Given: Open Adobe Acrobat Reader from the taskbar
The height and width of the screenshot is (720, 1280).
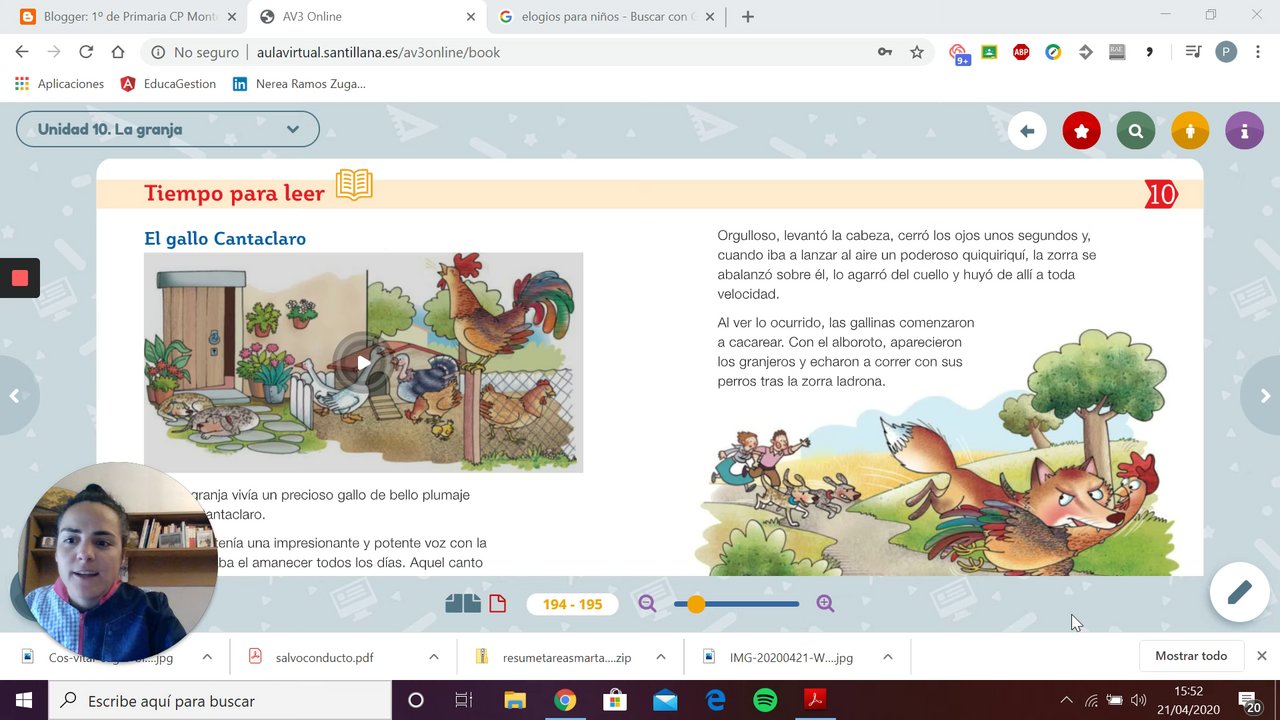Looking at the screenshot, I should [x=815, y=701].
